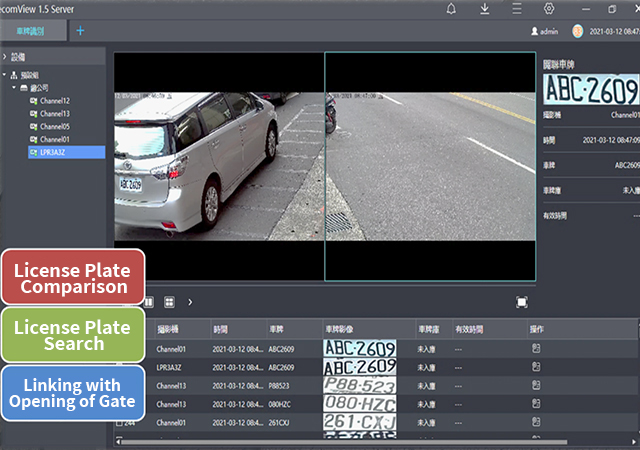Click 080-HZC plate thumbnail
The image size is (640, 450).
(360, 404)
